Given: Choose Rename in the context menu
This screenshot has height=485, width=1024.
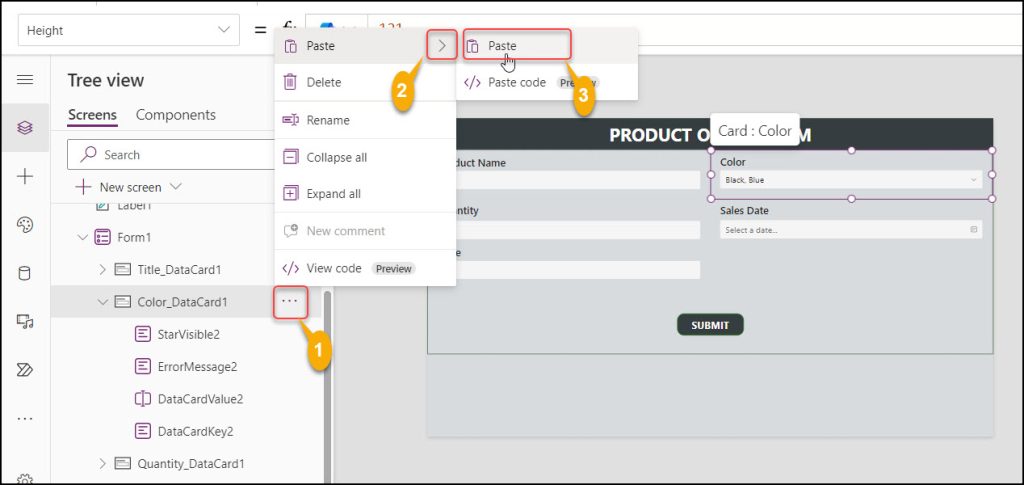Looking at the screenshot, I should tap(365, 120).
